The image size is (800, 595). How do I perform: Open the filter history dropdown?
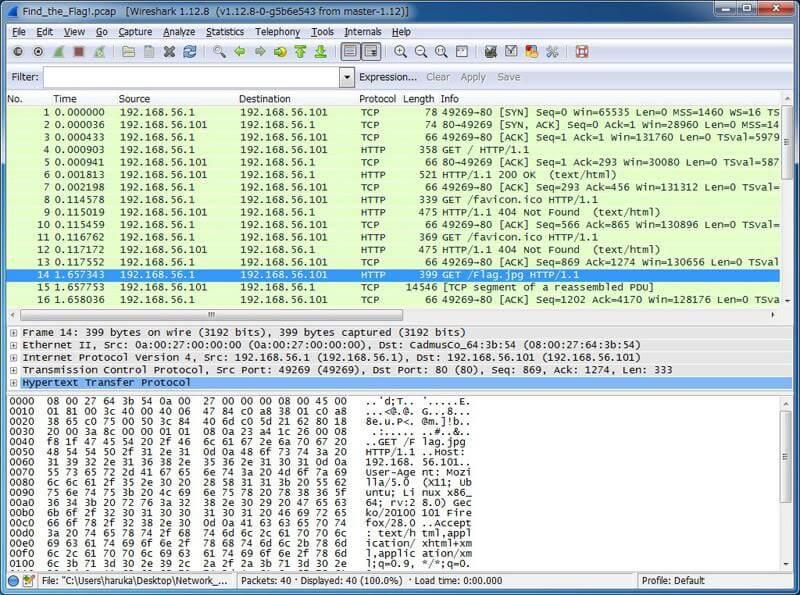coord(347,77)
